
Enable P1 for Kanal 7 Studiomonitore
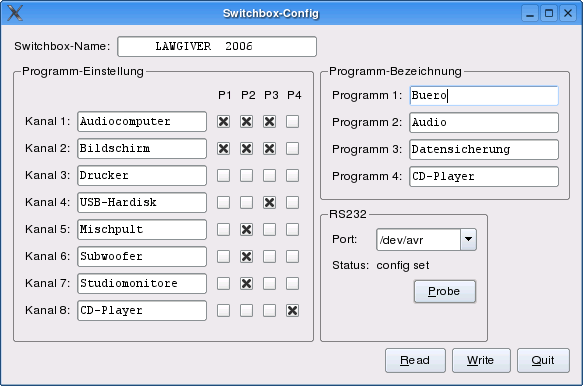pyautogui.click(x=223, y=284)
